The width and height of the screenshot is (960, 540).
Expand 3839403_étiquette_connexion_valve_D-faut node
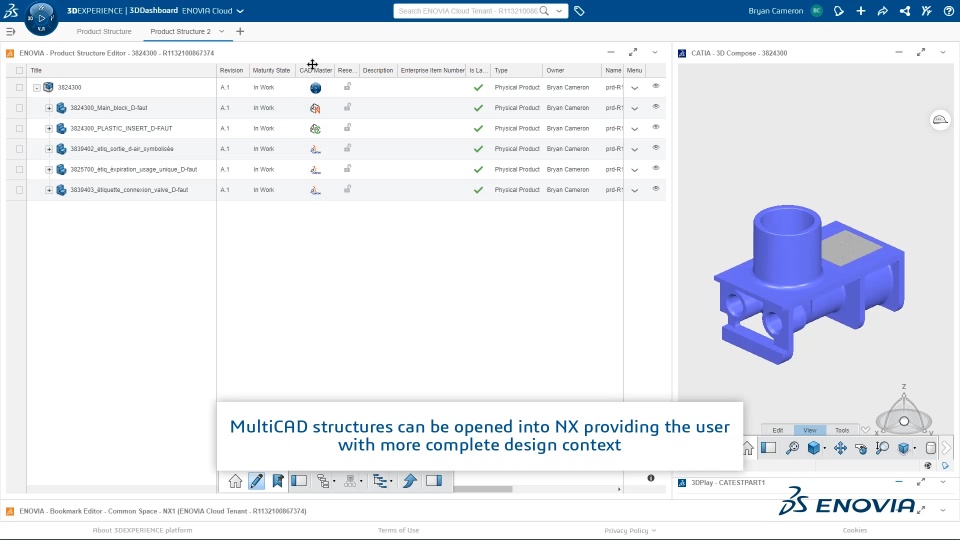[49, 190]
